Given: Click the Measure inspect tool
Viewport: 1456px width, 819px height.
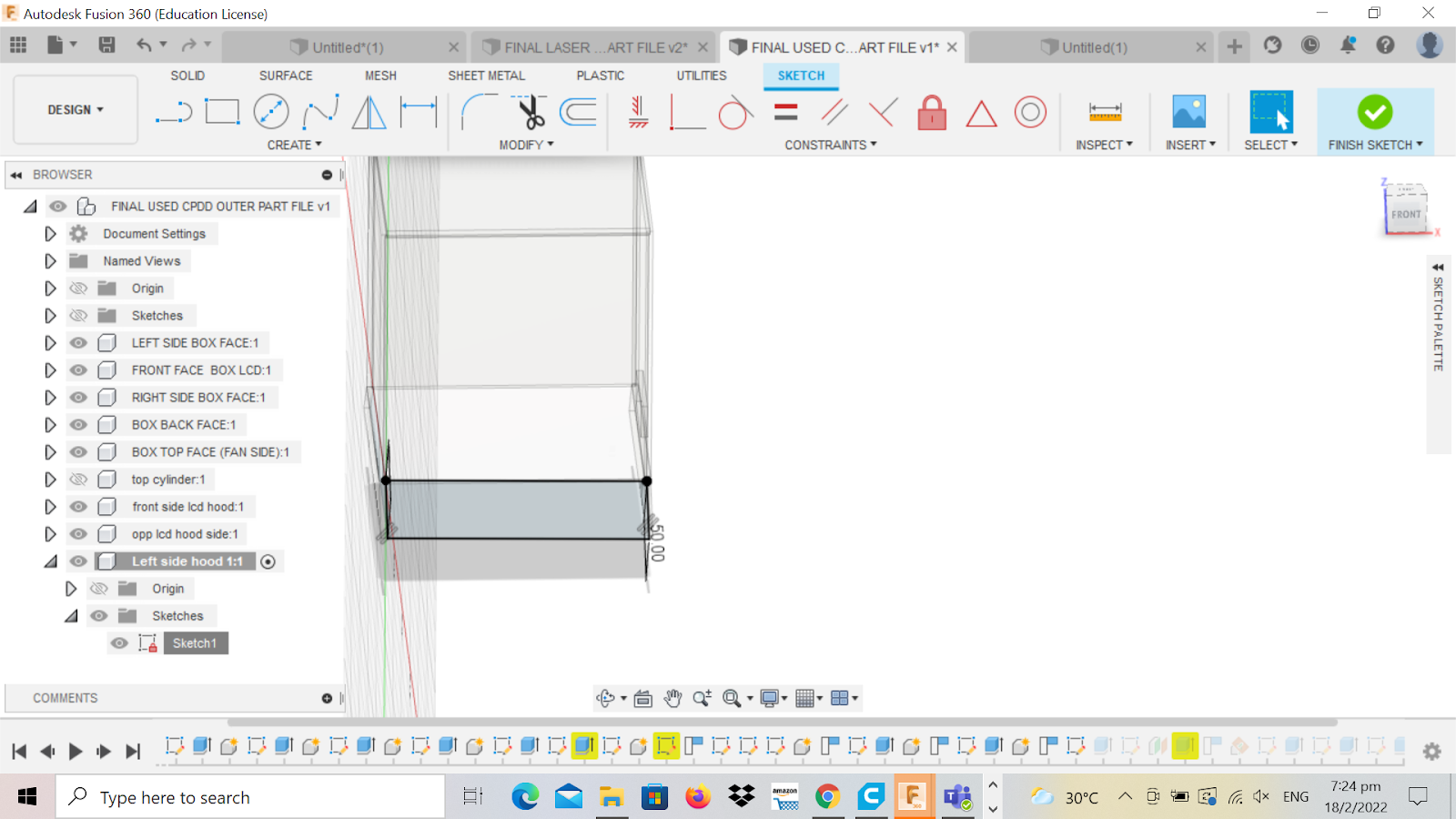Looking at the screenshot, I should pyautogui.click(x=1105, y=113).
